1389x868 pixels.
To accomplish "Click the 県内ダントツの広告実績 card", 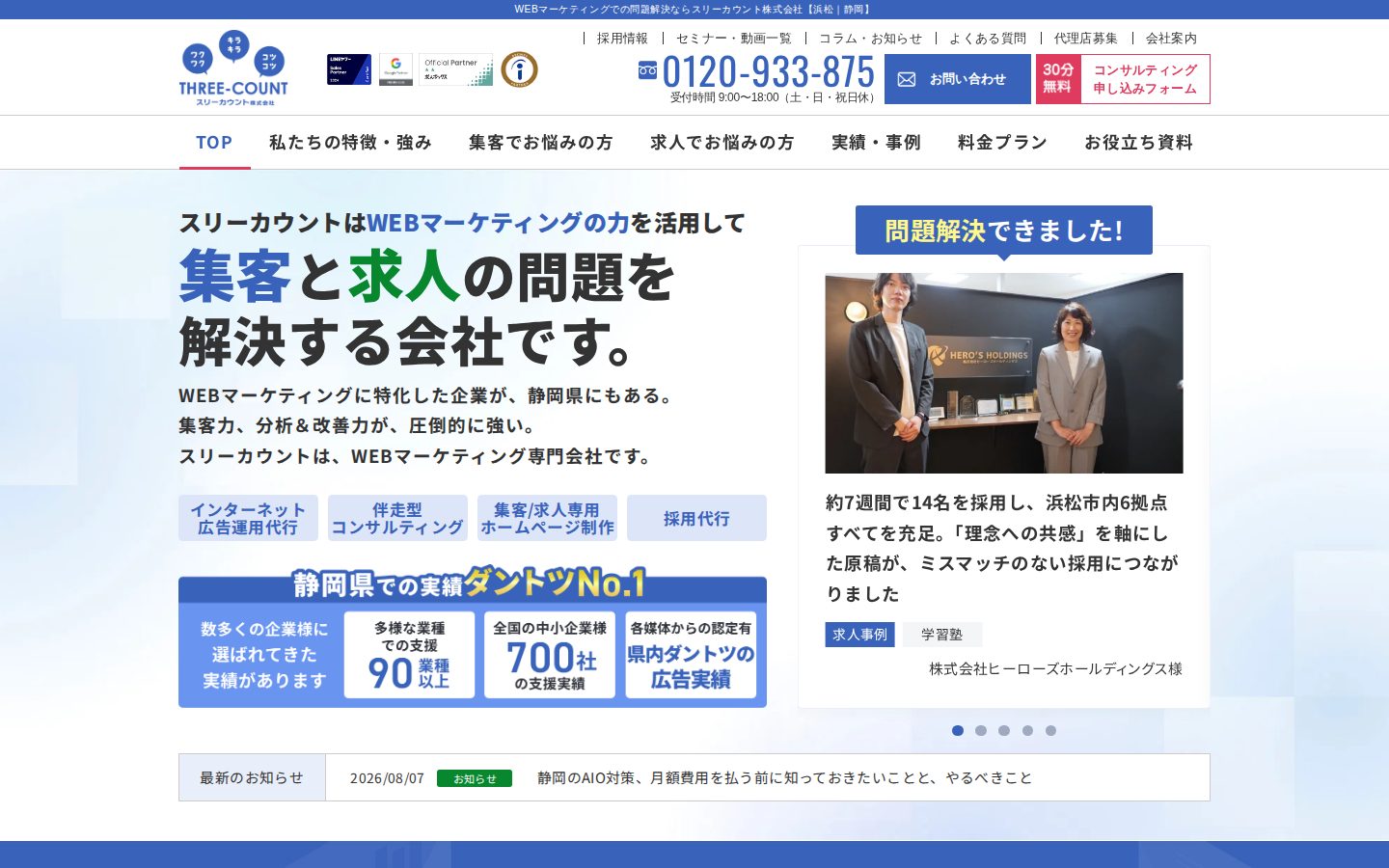I will tap(691, 655).
